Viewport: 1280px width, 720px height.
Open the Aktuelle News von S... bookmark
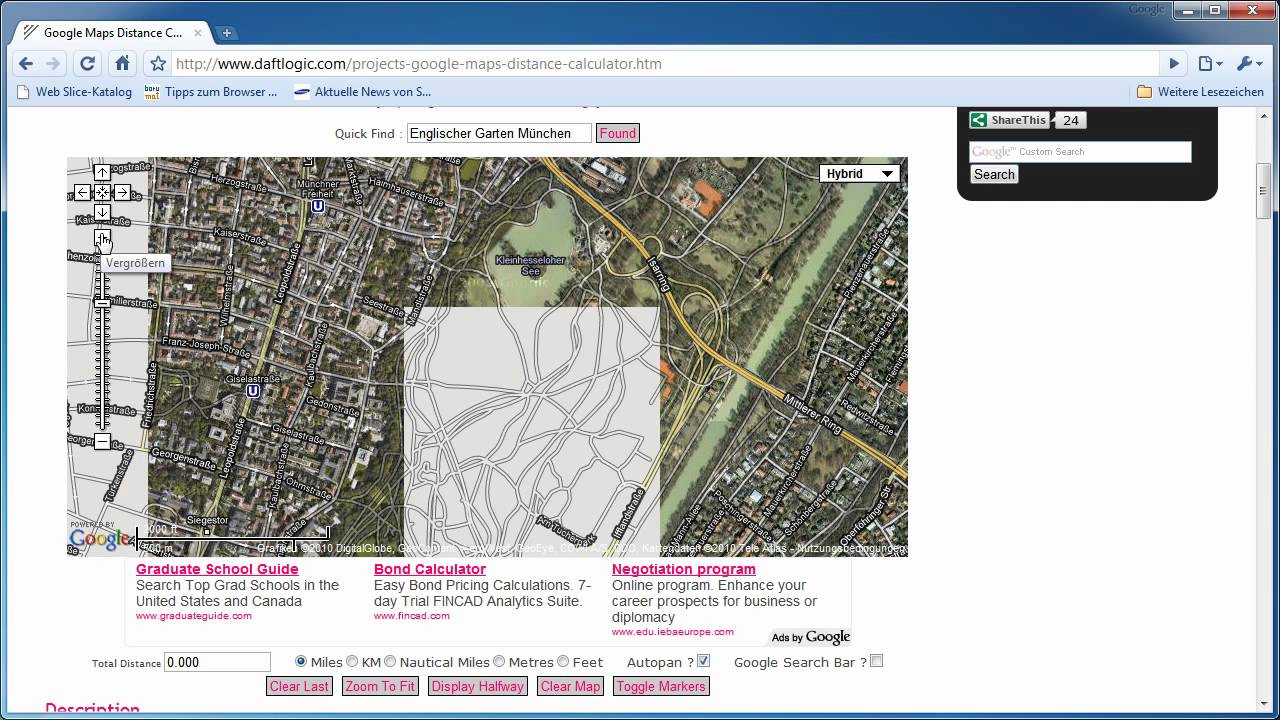point(363,92)
